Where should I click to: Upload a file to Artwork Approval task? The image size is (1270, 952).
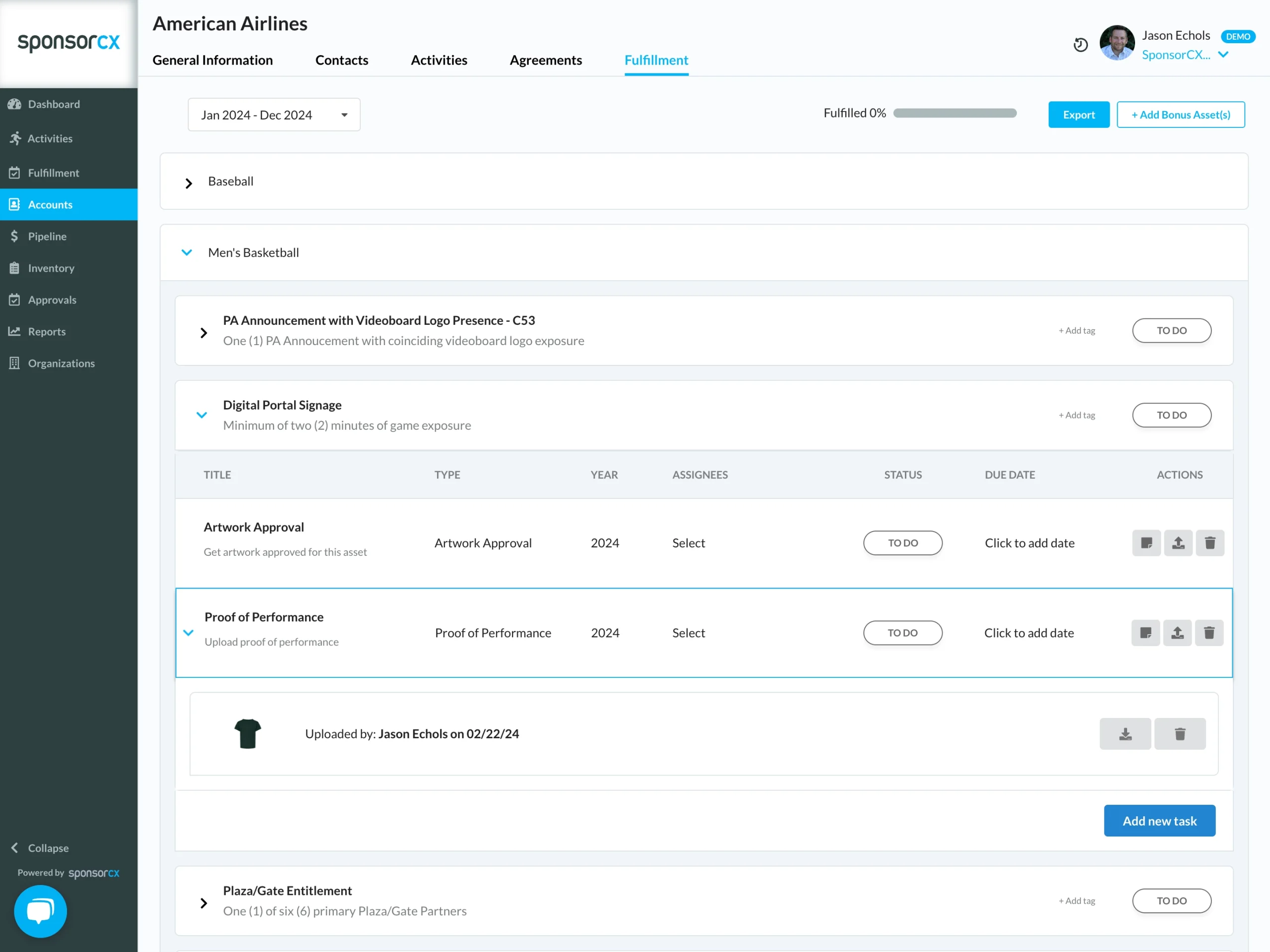pos(1178,543)
